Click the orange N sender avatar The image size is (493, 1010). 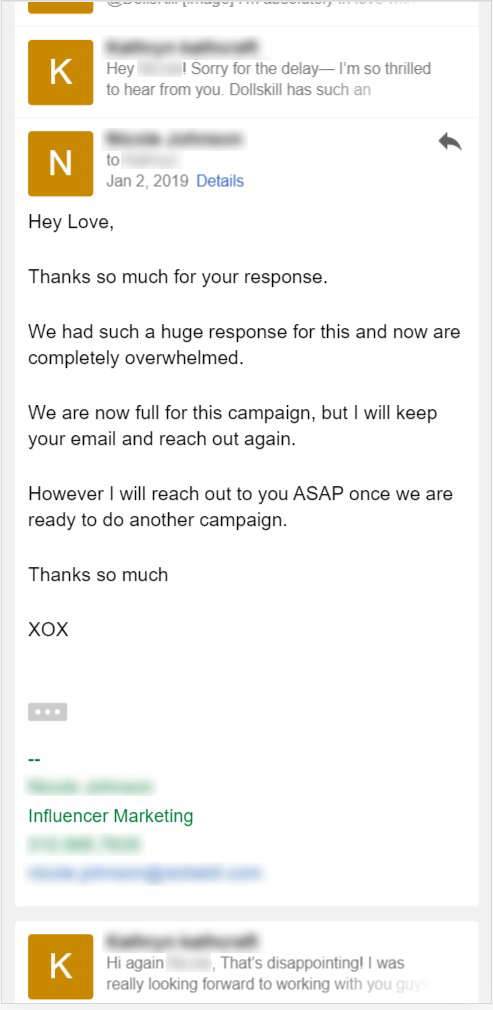[x=61, y=164]
